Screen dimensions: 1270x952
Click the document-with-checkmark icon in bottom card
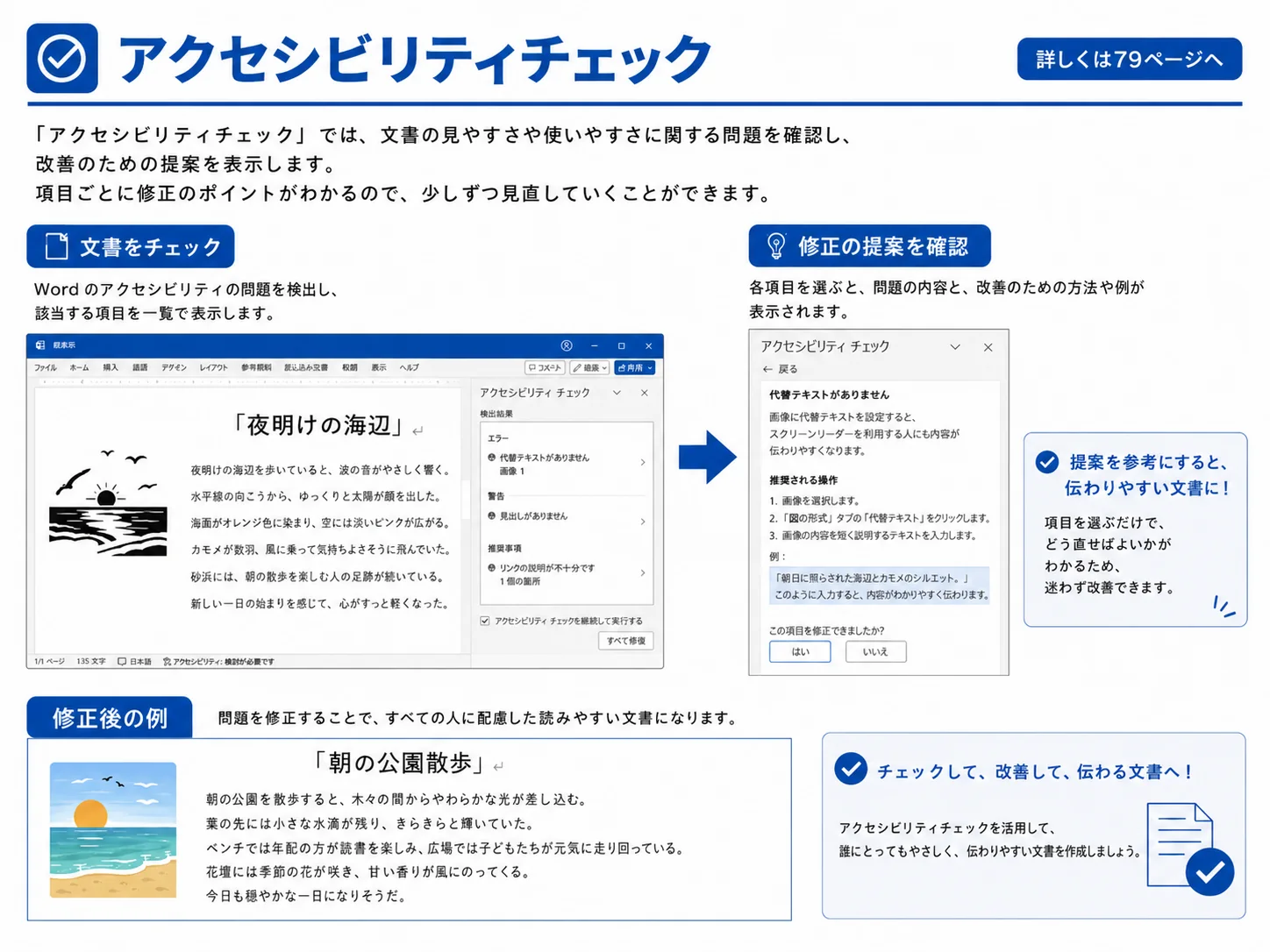pos(1190,849)
